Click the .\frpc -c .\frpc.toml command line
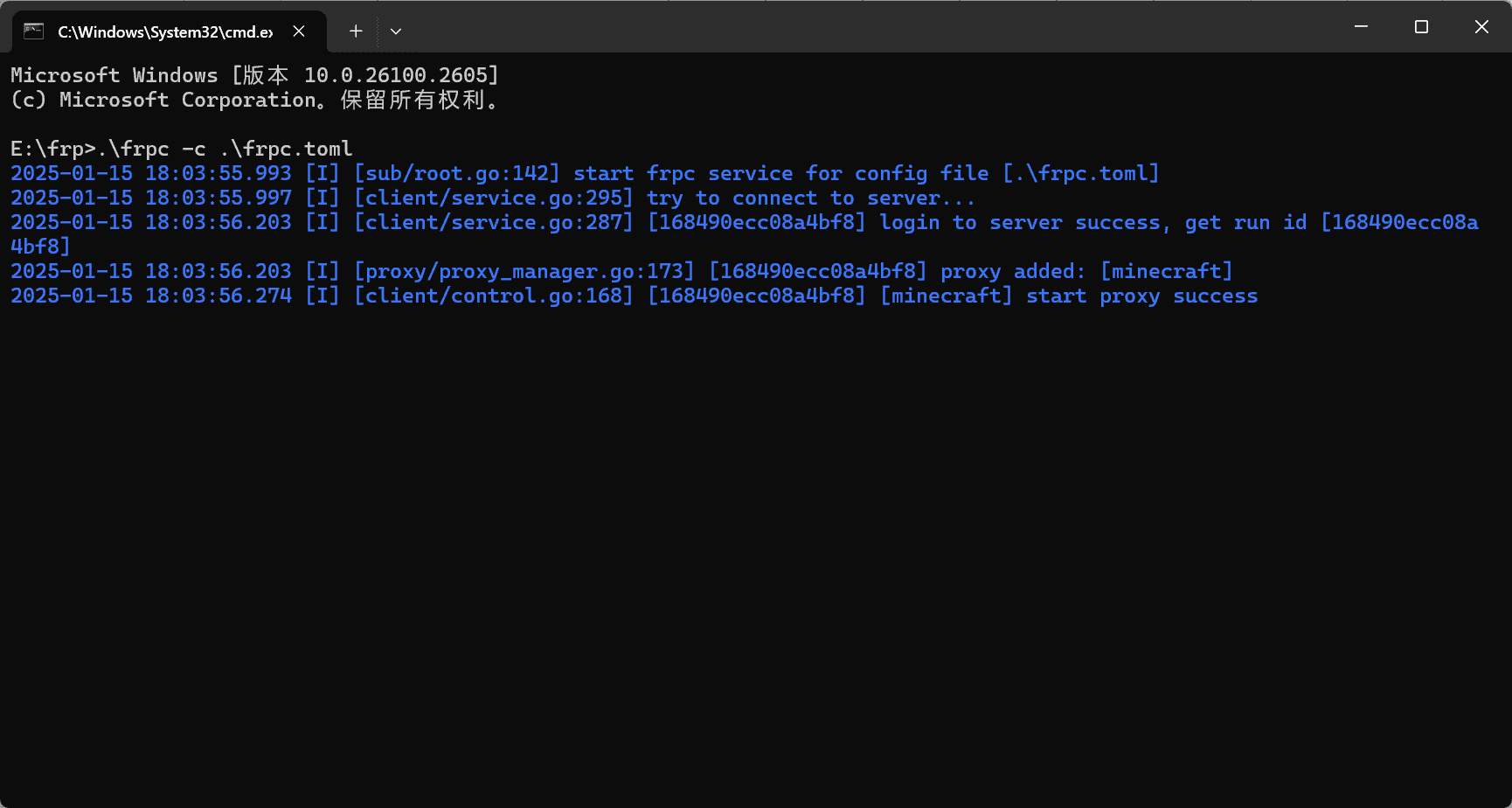 [182, 149]
